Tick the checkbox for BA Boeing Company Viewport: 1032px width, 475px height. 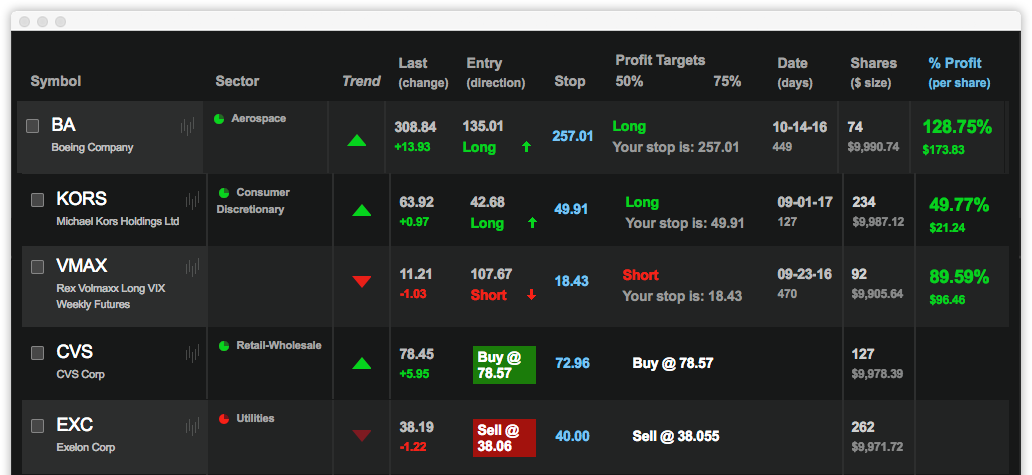click(x=32, y=126)
